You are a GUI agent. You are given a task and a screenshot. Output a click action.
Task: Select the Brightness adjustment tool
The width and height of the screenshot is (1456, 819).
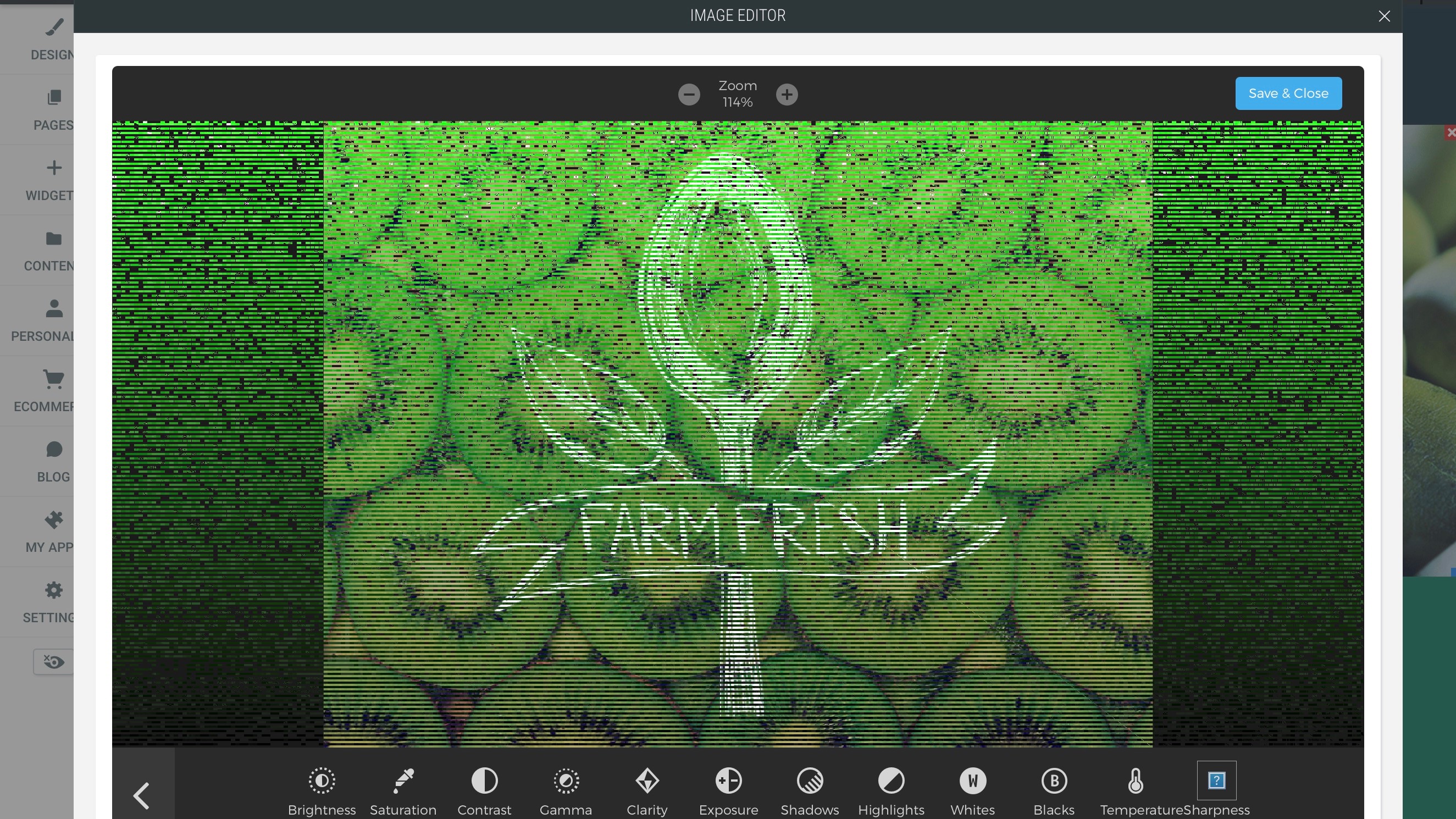[x=321, y=790]
